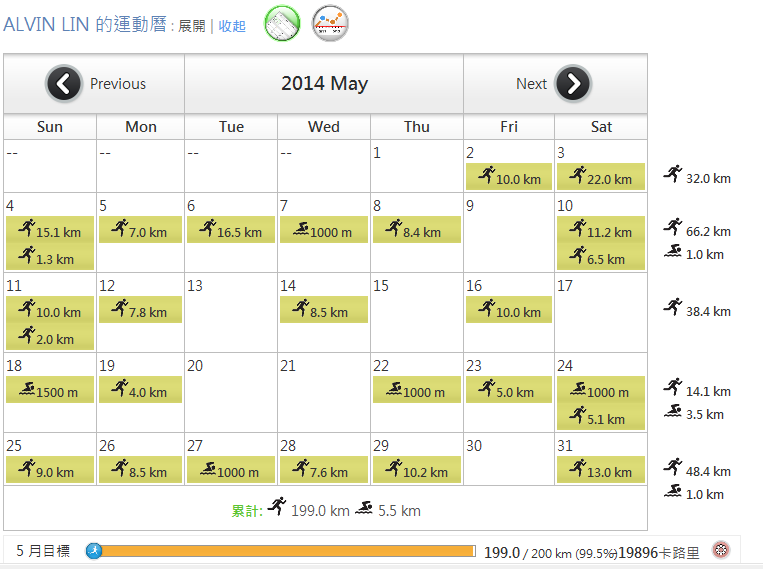Screen dimensions: 763x569
Task: Open the 10.2 km run on May 29
Action: click(416, 471)
